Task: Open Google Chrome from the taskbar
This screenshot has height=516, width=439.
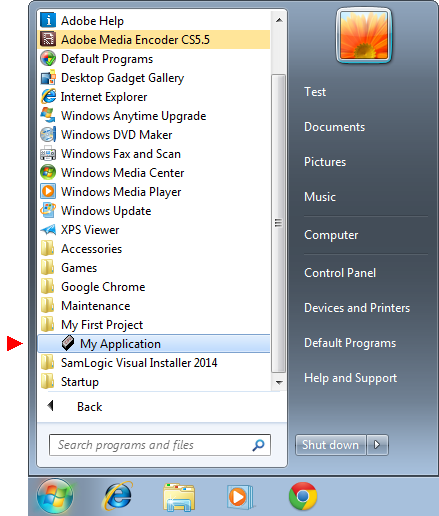Action: coord(303,496)
